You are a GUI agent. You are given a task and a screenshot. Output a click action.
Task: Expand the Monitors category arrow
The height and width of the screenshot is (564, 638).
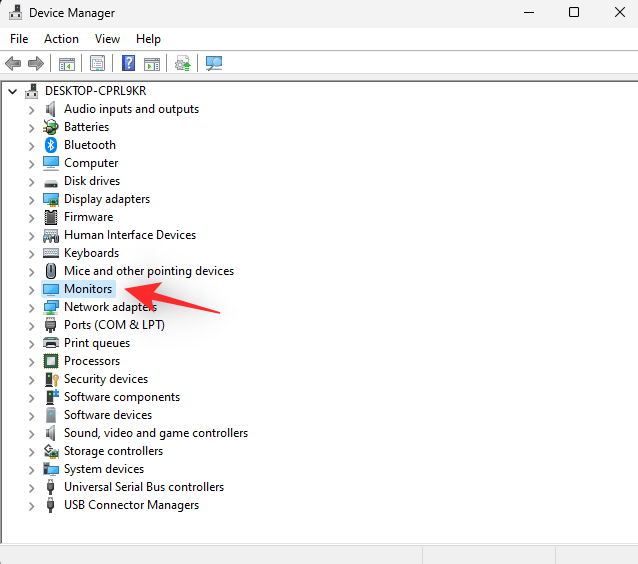pyautogui.click(x=31, y=289)
